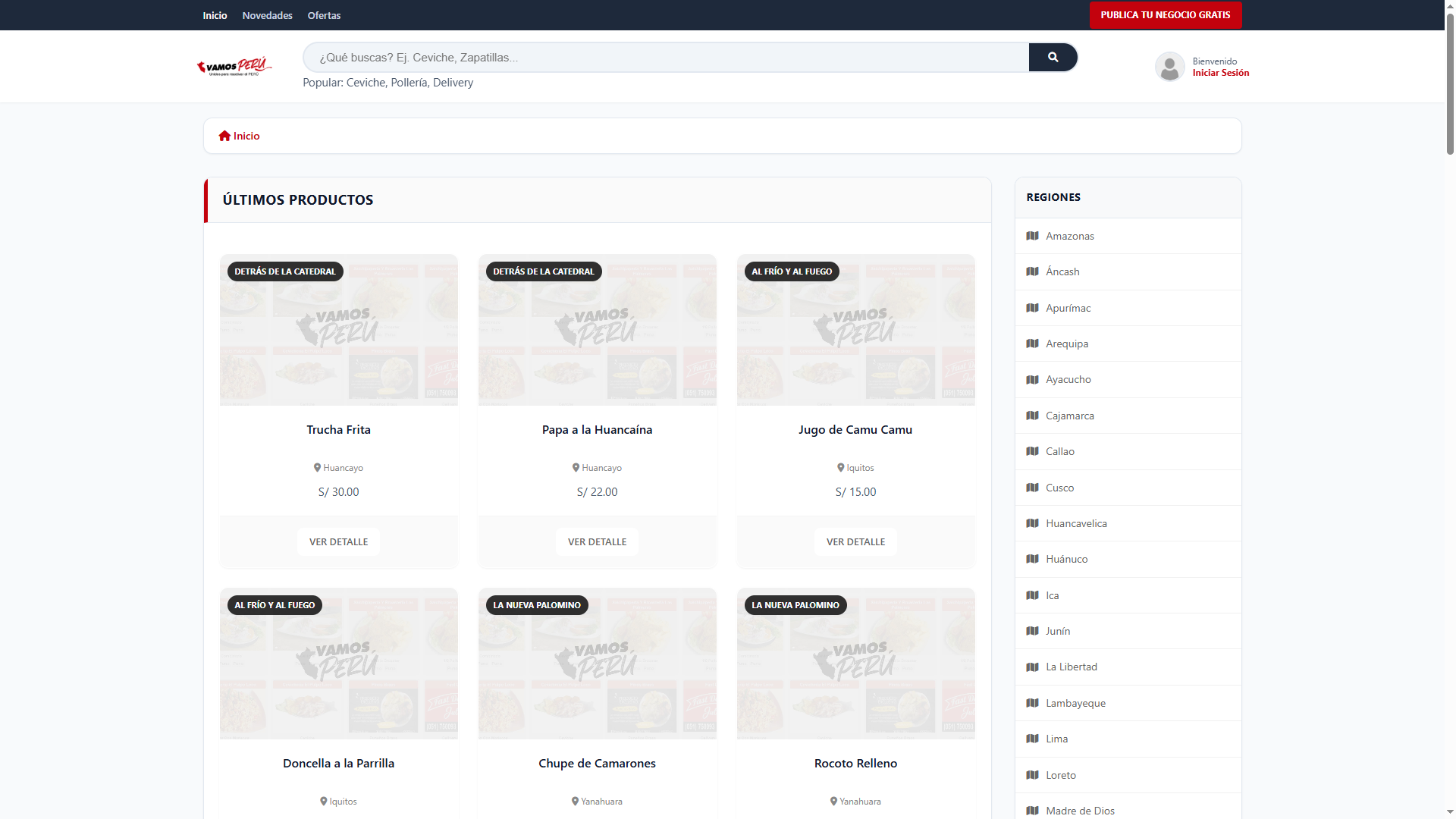Click map icon beside Huánuco
This screenshot has width=1456, height=819.
[1032, 559]
